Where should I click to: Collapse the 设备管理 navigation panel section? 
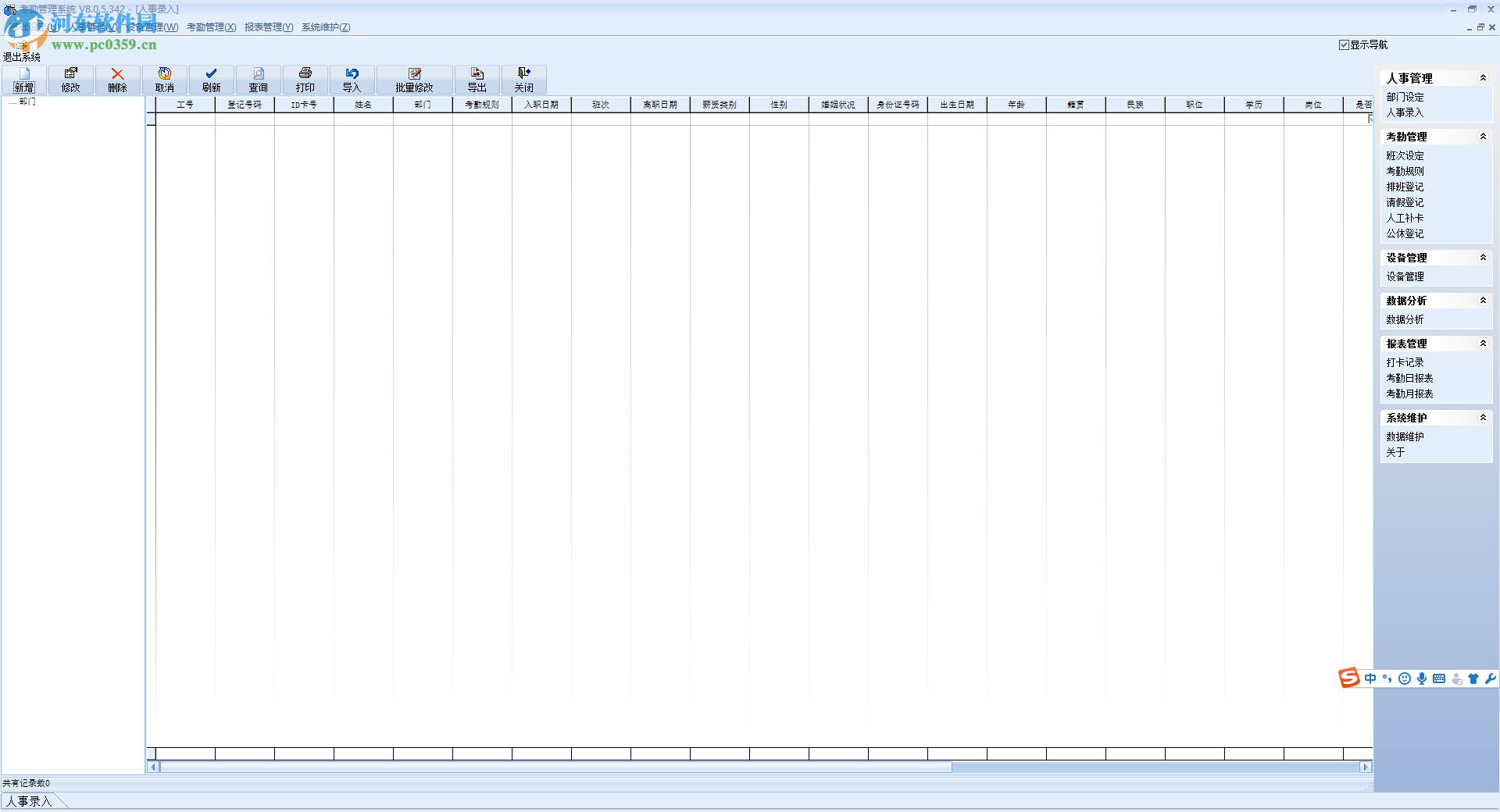tap(1483, 258)
